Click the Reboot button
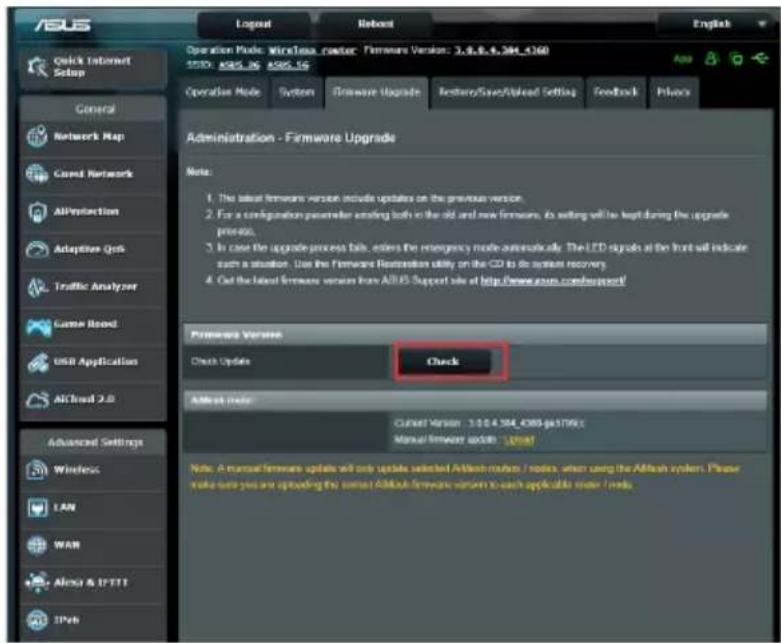This screenshot has width=781, height=643. coord(376,24)
